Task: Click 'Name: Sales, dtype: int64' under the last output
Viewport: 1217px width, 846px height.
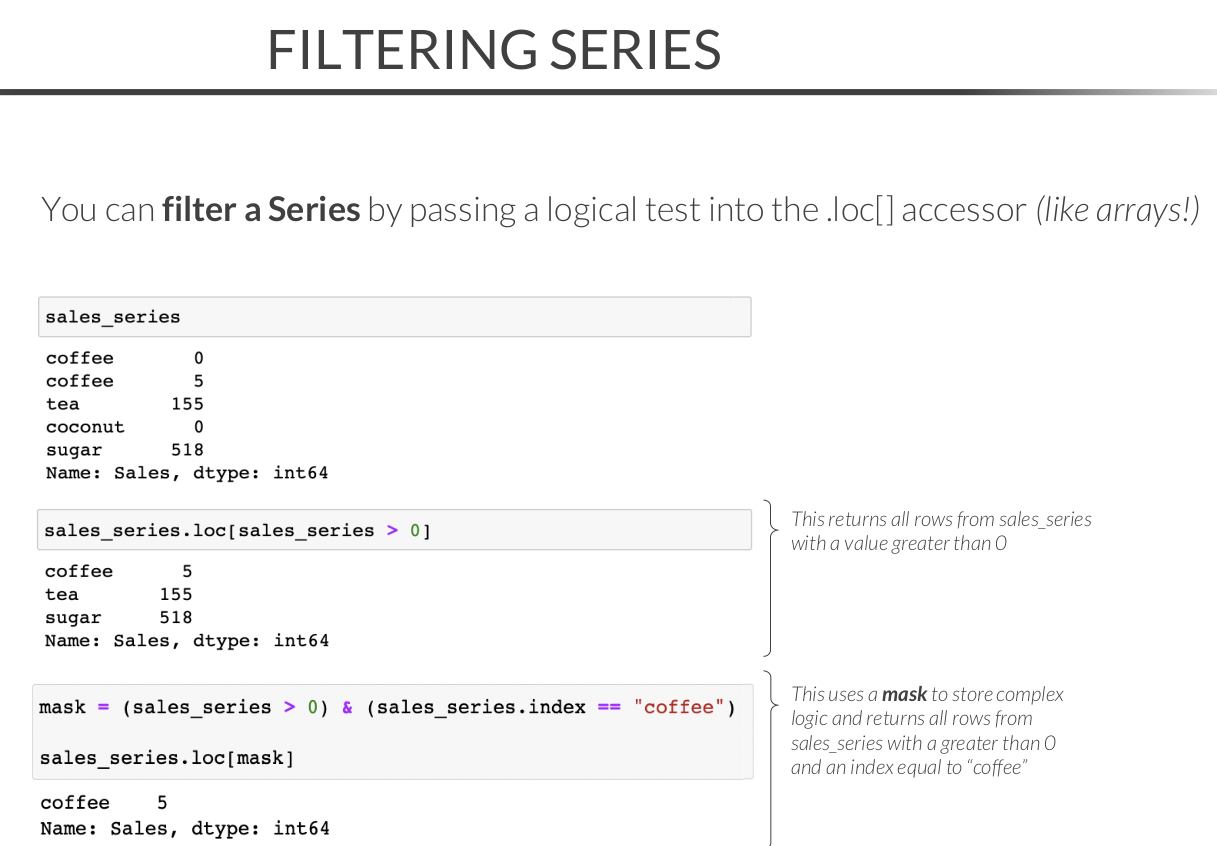Action: [x=185, y=828]
